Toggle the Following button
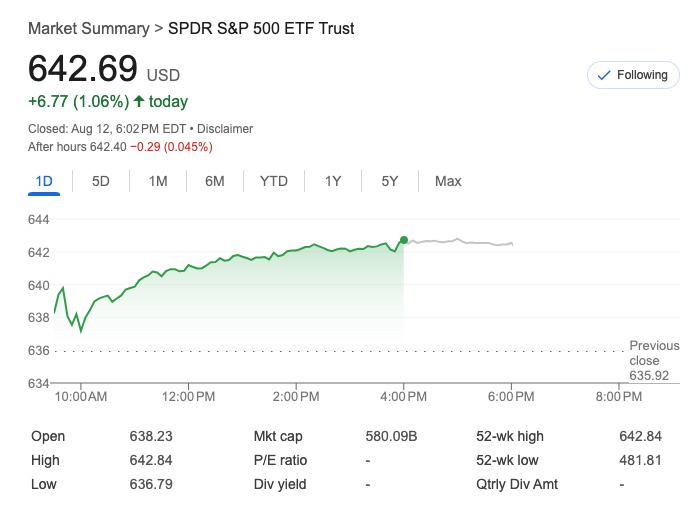This screenshot has width=695, height=510. point(632,75)
